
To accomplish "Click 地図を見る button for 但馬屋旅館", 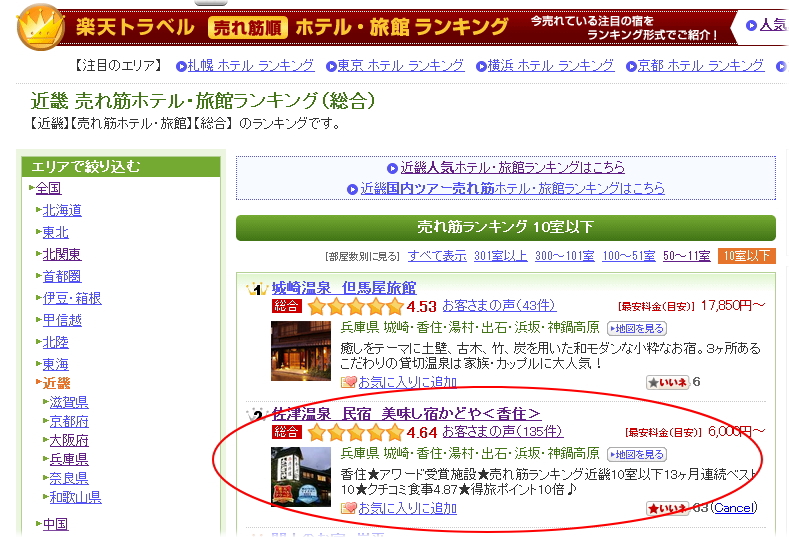I will pyautogui.click(x=637, y=328).
